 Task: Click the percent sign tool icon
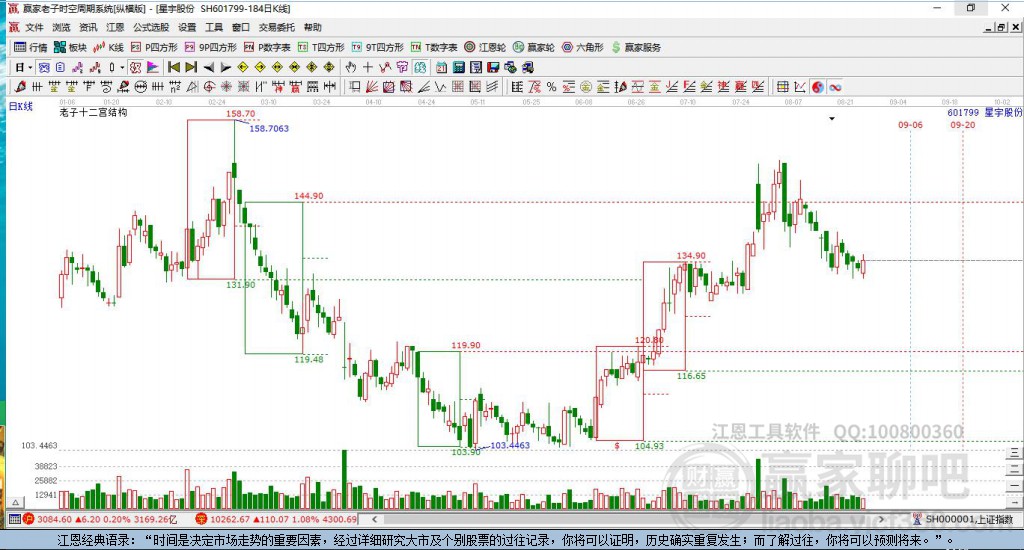pos(551,87)
